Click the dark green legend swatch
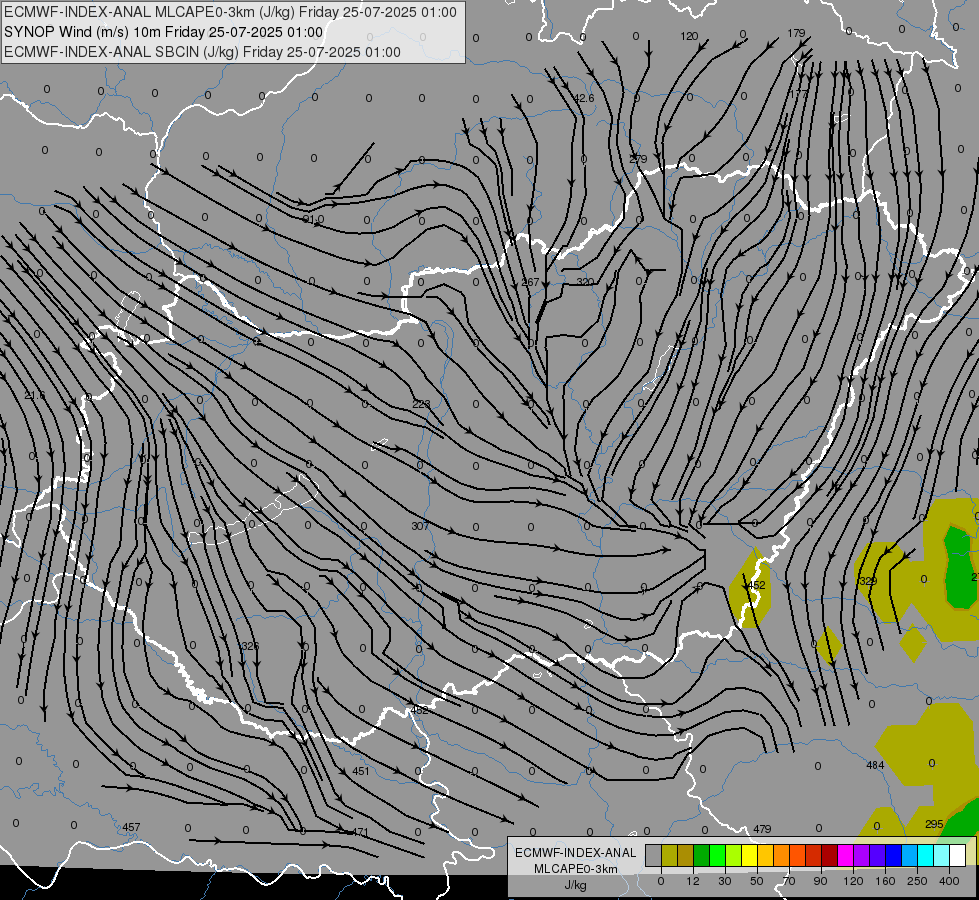979x900 pixels. tap(702, 856)
